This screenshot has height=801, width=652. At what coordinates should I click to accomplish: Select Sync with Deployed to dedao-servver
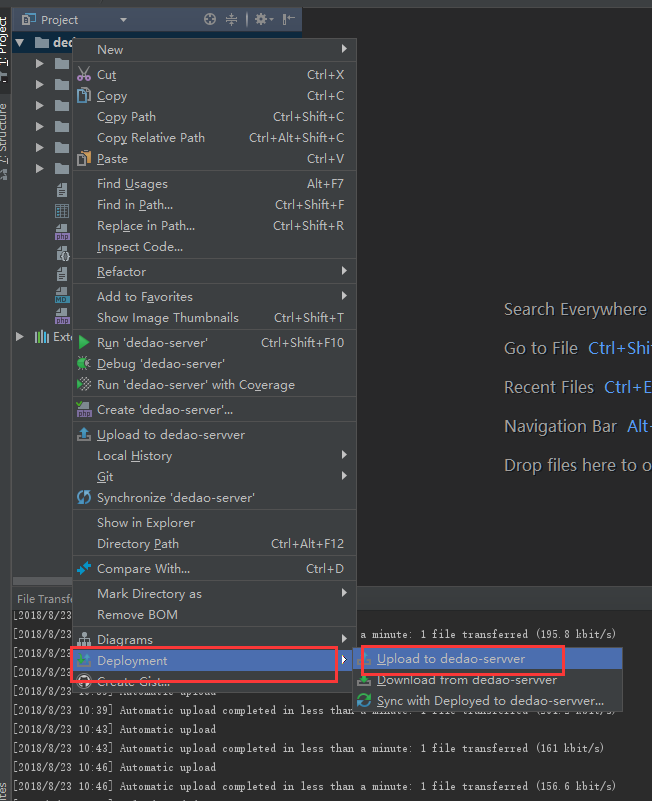(490, 701)
